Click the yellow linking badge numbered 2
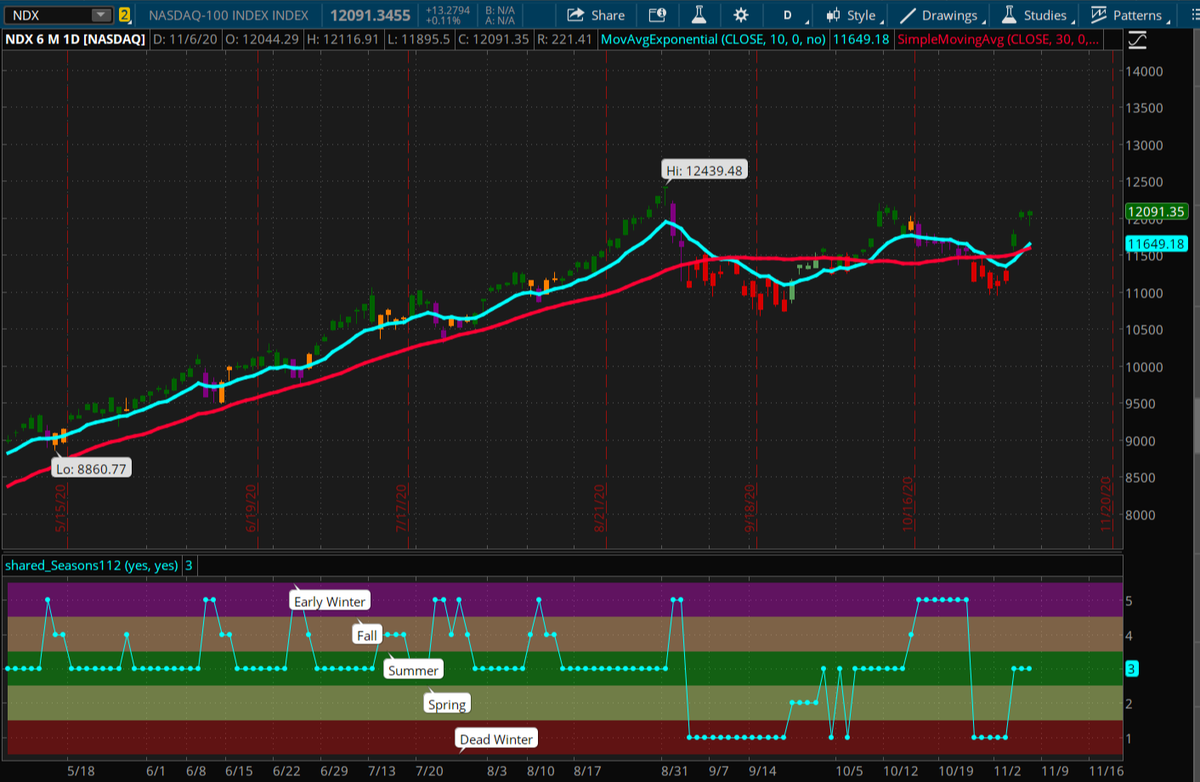 [125, 15]
